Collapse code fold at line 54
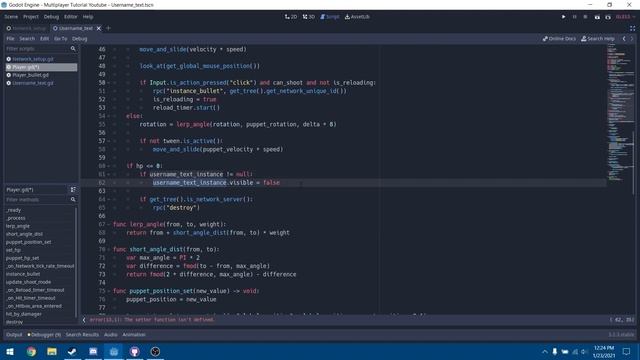This screenshot has width=640, height=360. coord(109,116)
